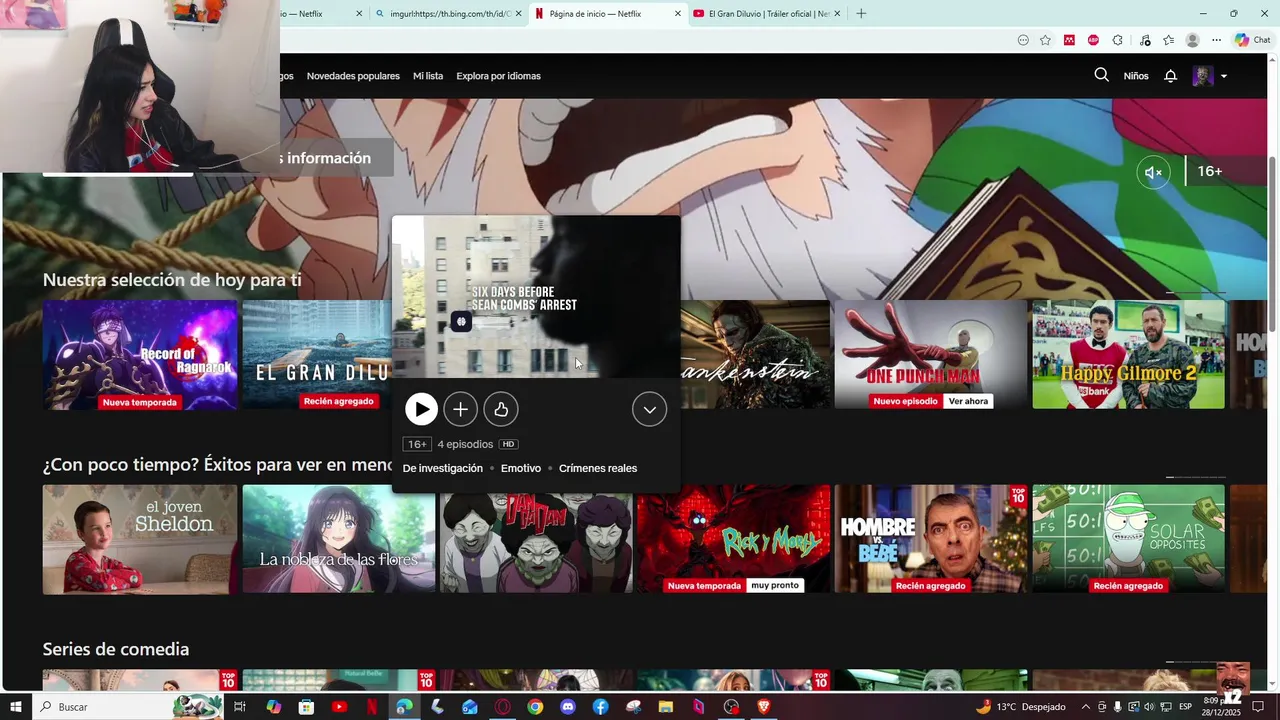Viewport: 1280px width, 720px height.
Task: Open Brave browser on taskbar
Action: pos(764,707)
